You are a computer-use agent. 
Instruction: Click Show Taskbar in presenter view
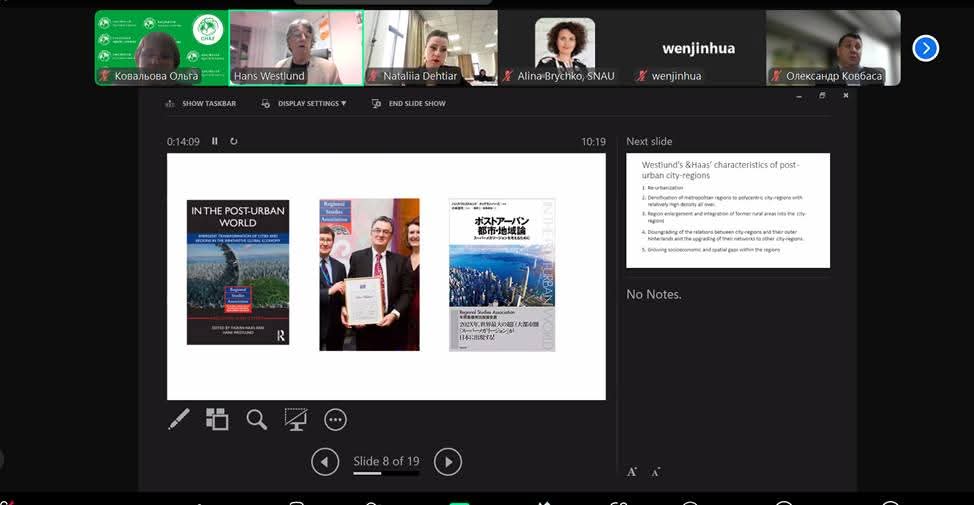201,104
